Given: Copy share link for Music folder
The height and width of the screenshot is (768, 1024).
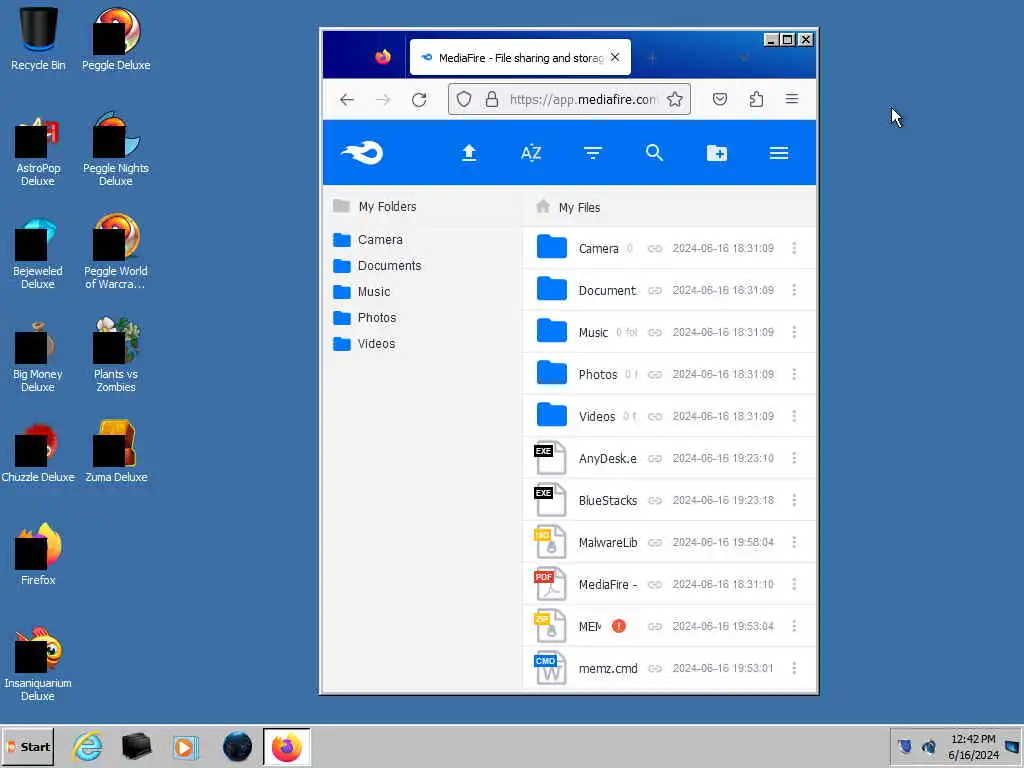Looking at the screenshot, I should (654, 332).
